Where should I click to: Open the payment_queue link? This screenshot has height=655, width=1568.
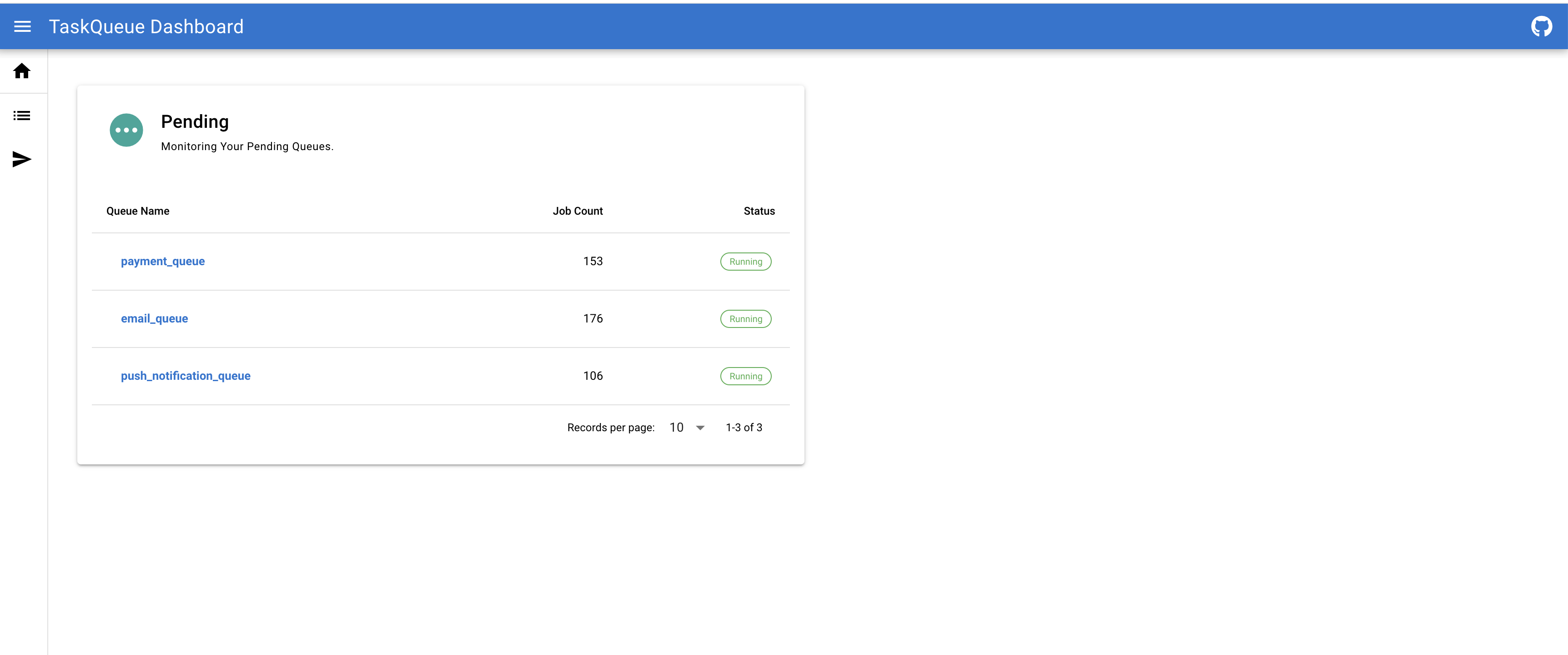(162, 261)
